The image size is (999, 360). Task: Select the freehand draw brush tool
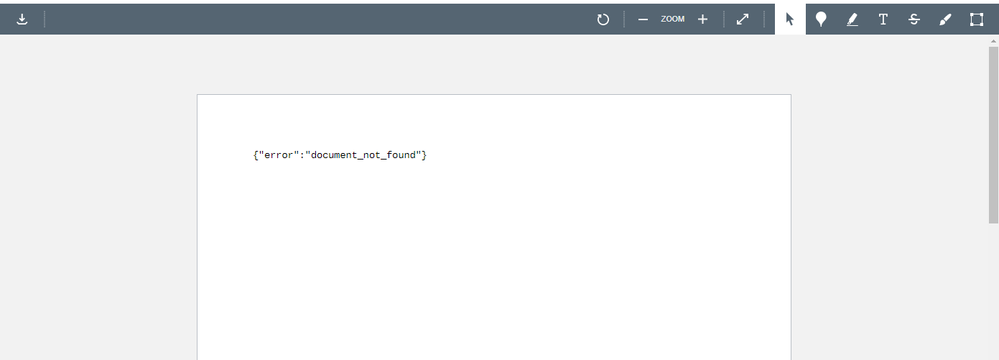[x=945, y=19]
